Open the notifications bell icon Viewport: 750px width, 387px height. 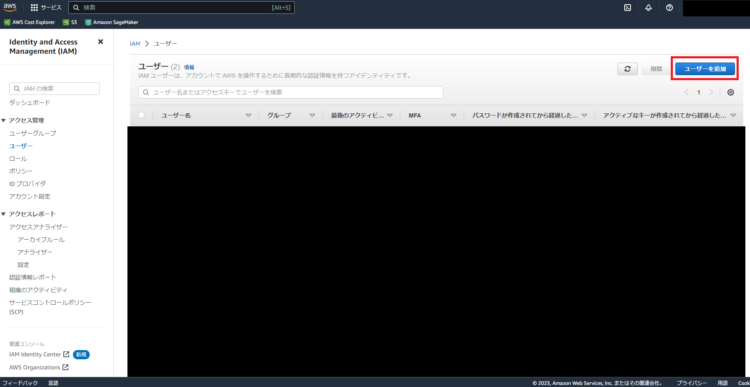pyautogui.click(x=649, y=8)
